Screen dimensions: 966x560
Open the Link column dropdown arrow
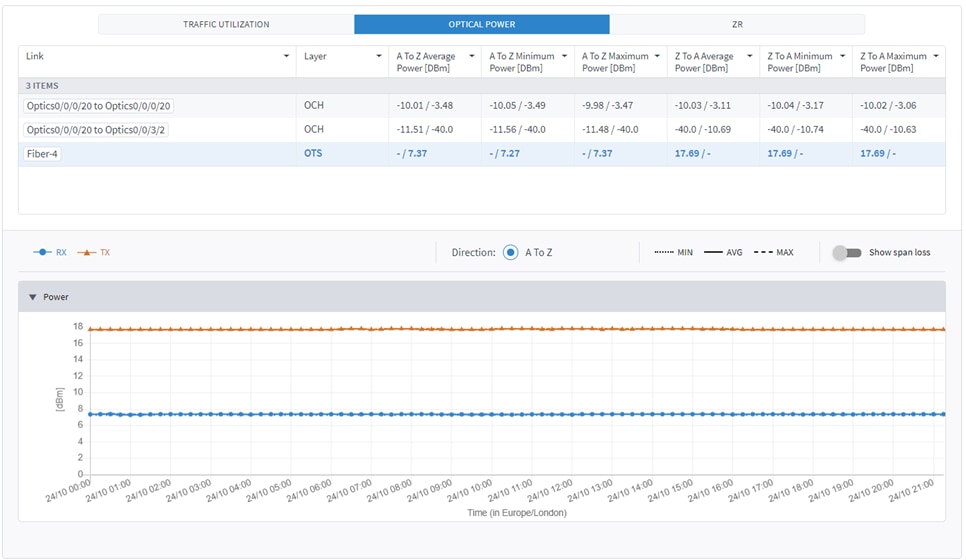click(x=287, y=57)
